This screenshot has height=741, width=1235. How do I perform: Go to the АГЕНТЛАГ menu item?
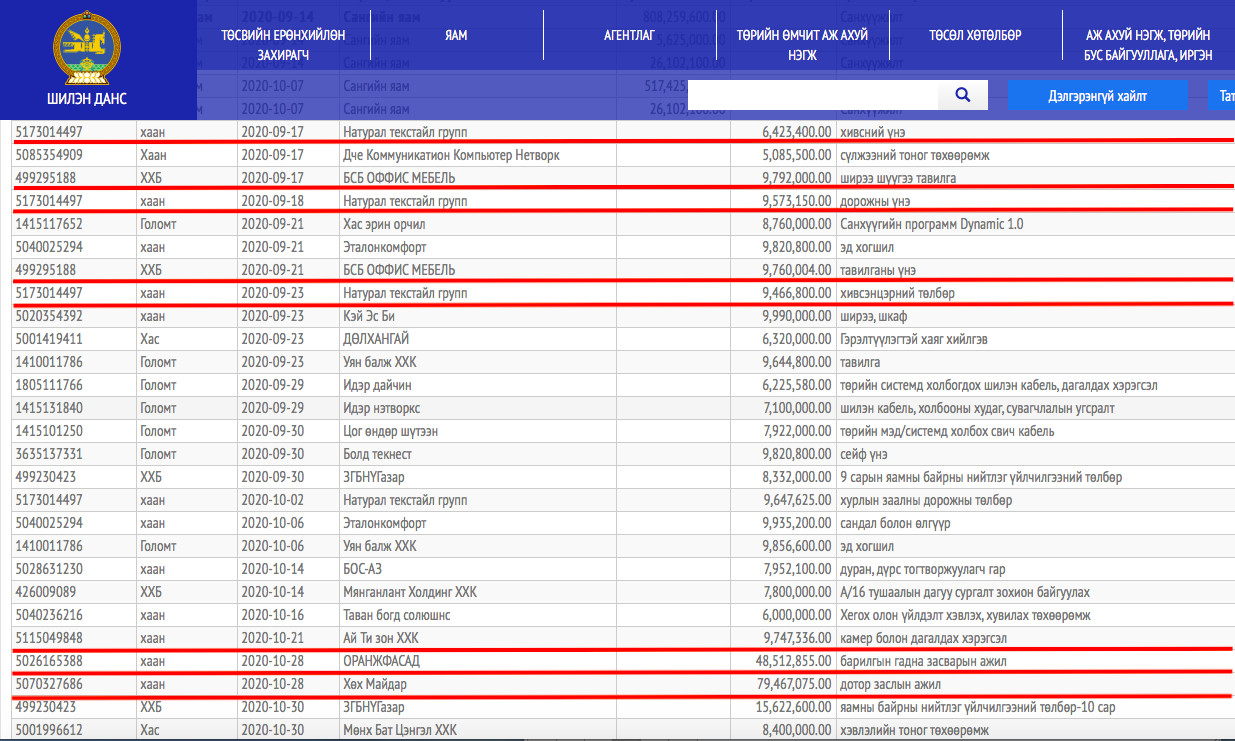pyautogui.click(x=629, y=36)
